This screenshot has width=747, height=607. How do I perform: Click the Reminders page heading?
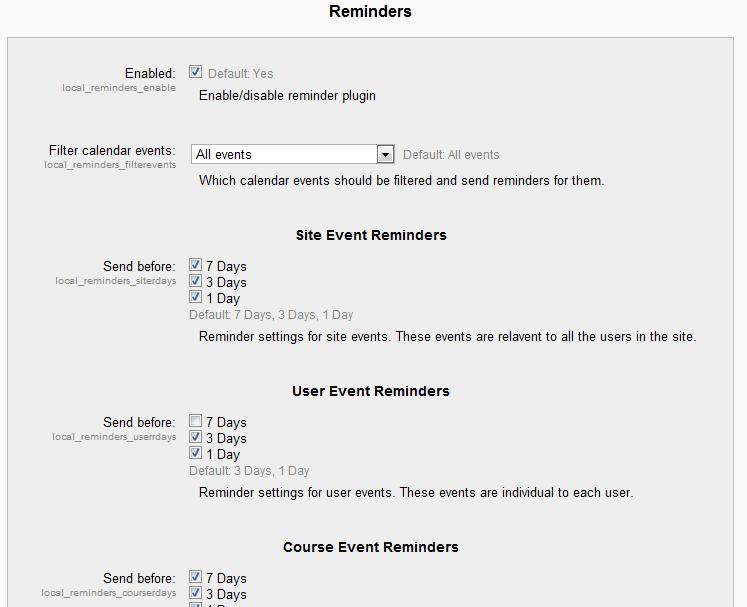click(x=370, y=12)
